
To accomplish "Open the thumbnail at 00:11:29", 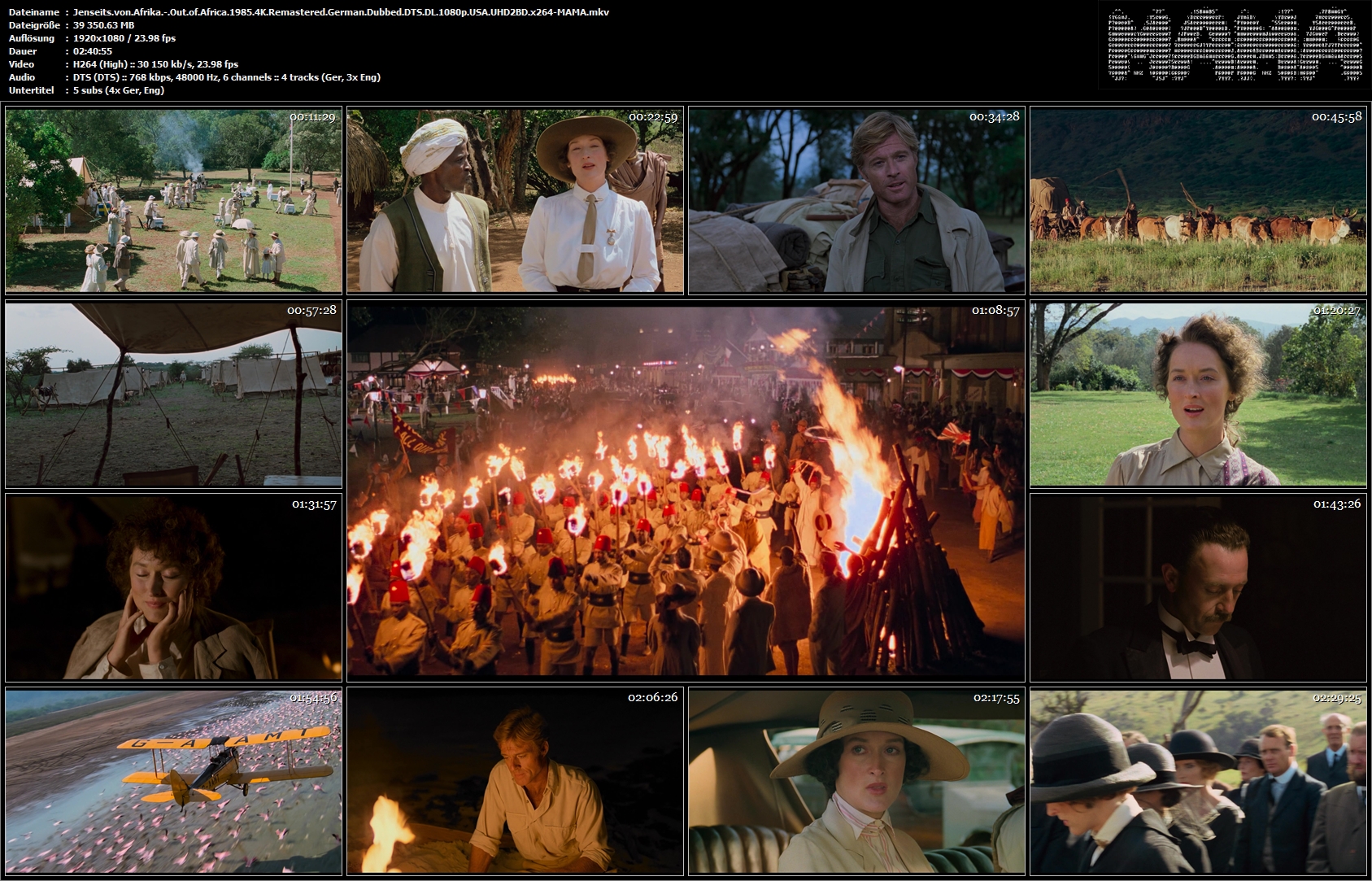I will (173, 200).
